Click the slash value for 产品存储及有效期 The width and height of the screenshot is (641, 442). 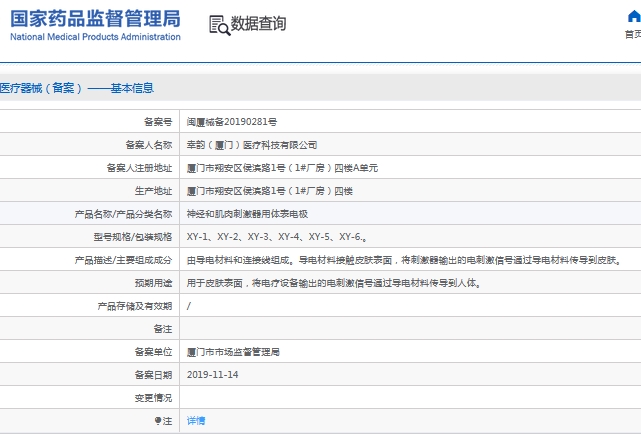[188, 306]
